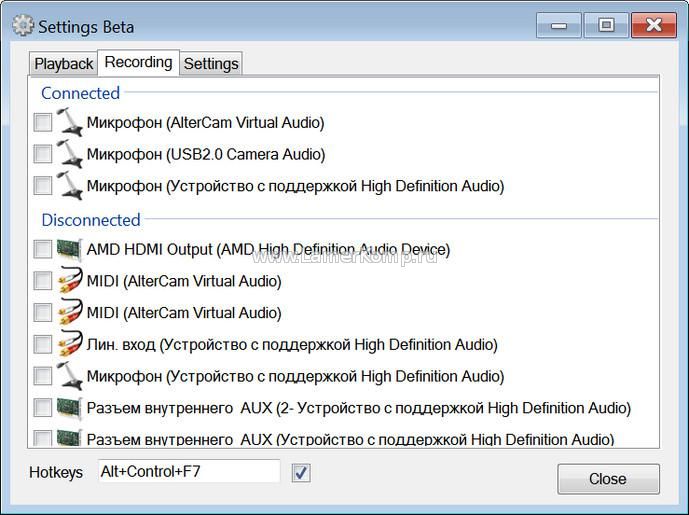Screen dimensions: 689x515
Task: Switch to the Playback tab
Action: (x=63, y=64)
